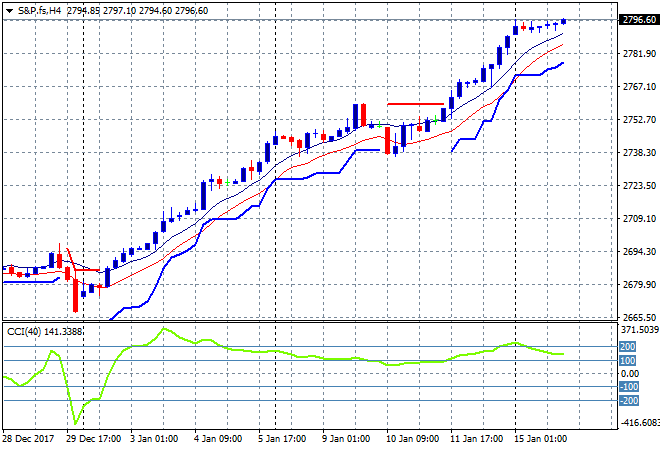Screen dimensions: 660x450
Task: Click the S&P.fs,H4 symbol title text
Action: click(x=40, y=11)
